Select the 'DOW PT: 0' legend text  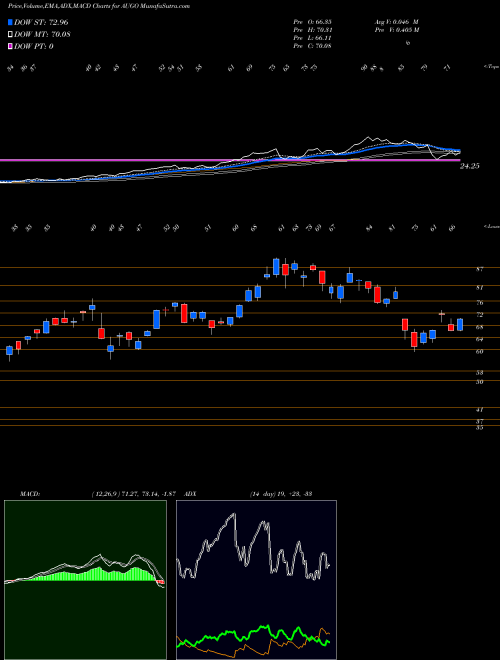tap(34, 46)
